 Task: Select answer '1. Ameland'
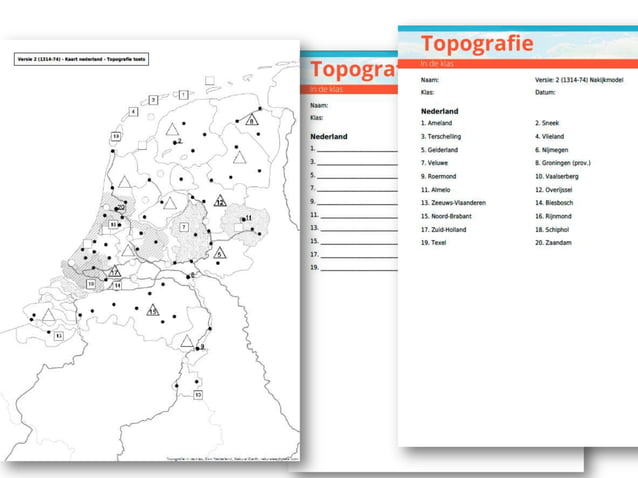[x=436, y=123]
